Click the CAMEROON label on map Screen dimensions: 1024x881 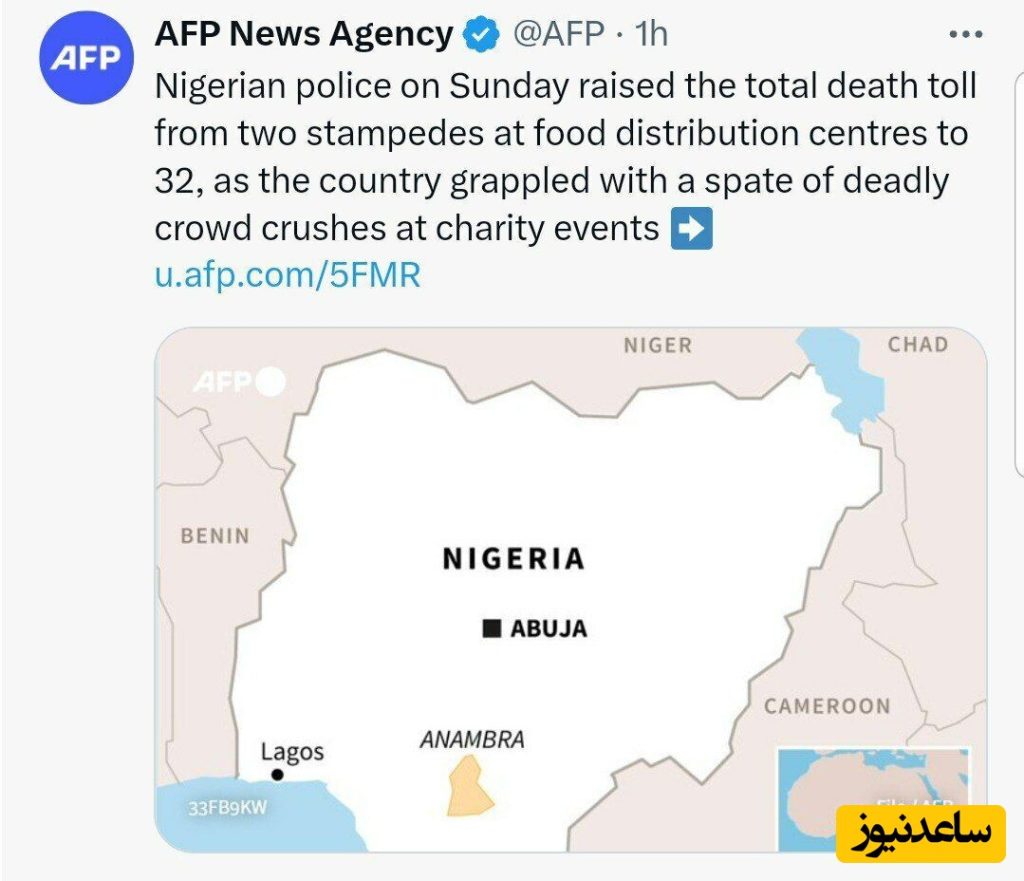tap(826, 706)
